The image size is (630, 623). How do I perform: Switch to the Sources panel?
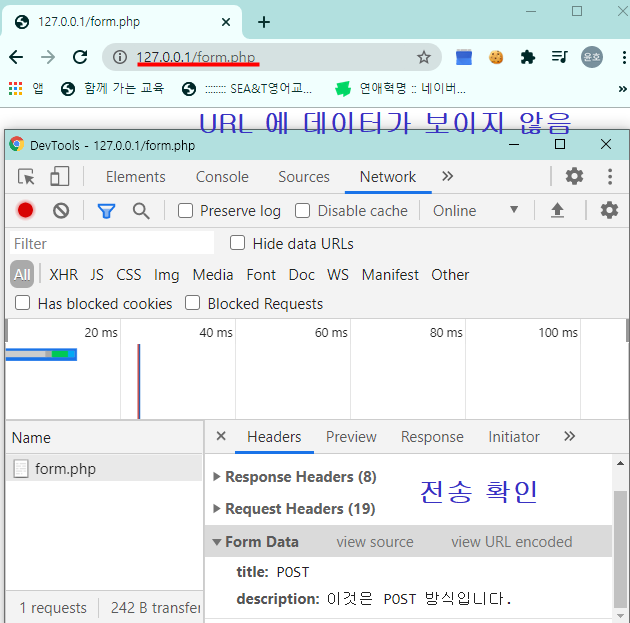click(304, 177)
